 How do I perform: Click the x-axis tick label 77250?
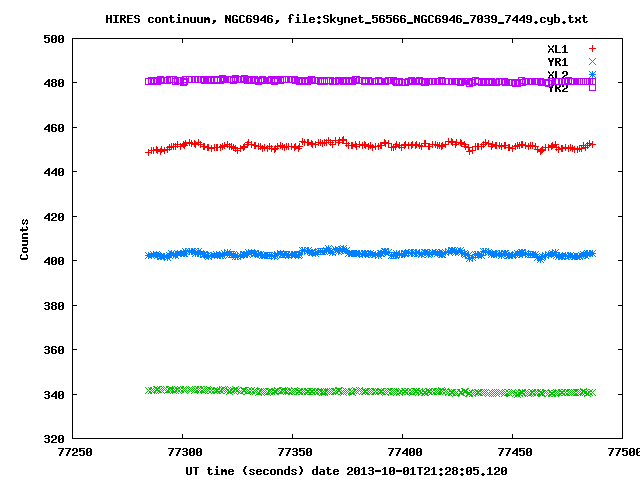(75, 452)
